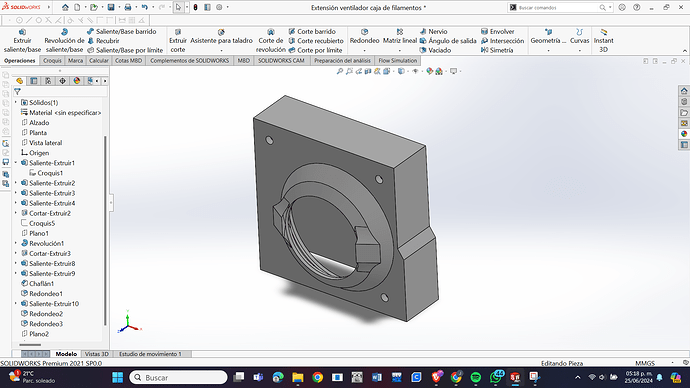This screenshot has width=690, height=388.
Task: Expand the Sólidos(1) folder
Action: 16,102
